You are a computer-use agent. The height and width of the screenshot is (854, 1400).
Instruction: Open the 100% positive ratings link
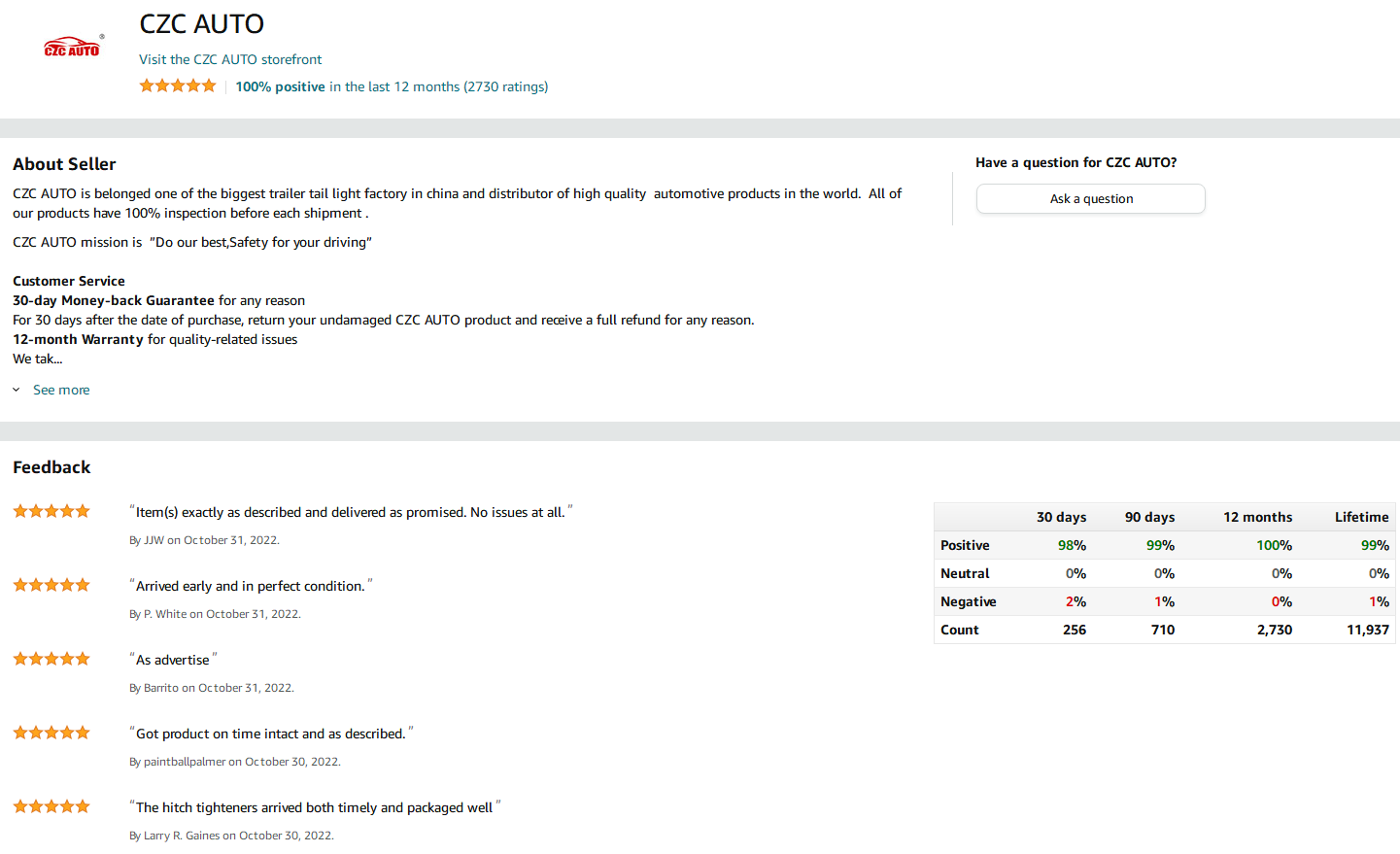point(392,86)
